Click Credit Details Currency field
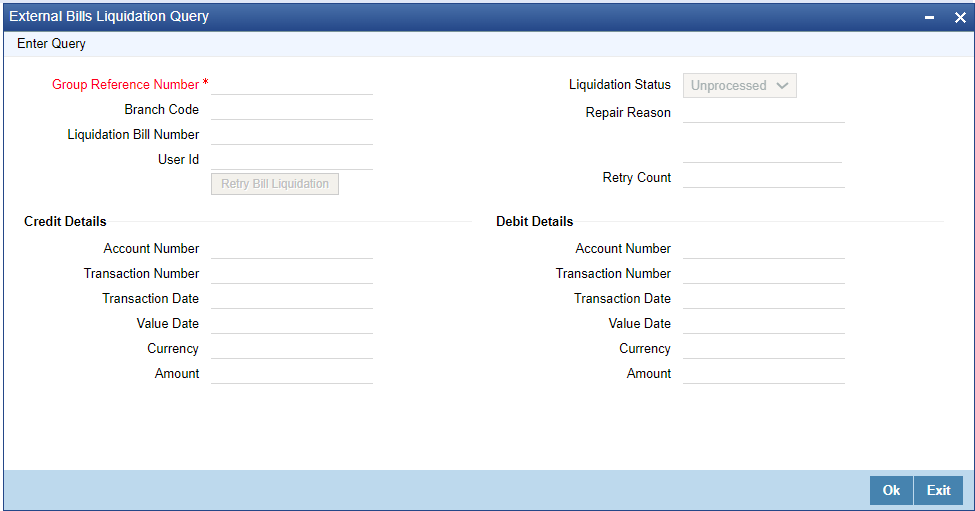The image size is (975, 511). tap(292, 348)
